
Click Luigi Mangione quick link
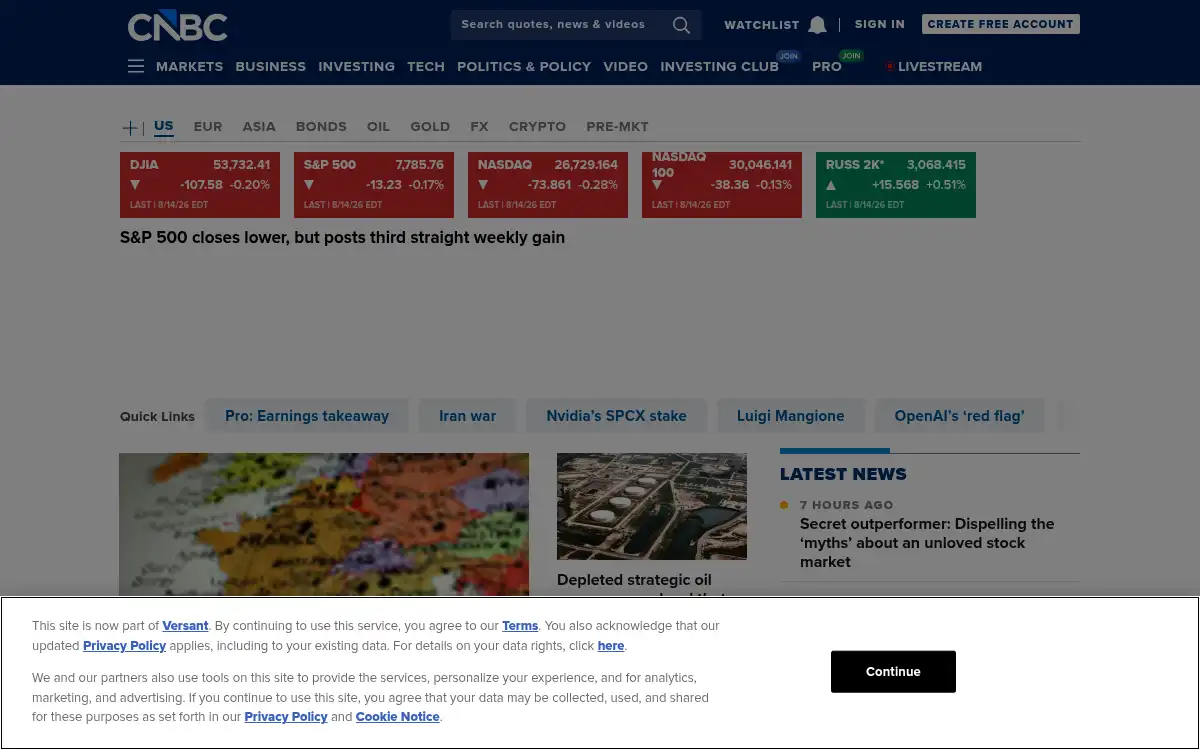coord(790,416)
